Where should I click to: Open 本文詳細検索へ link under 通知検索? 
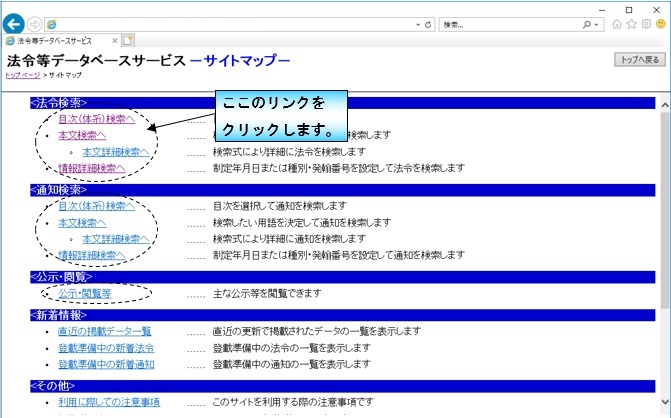point(116,239)
